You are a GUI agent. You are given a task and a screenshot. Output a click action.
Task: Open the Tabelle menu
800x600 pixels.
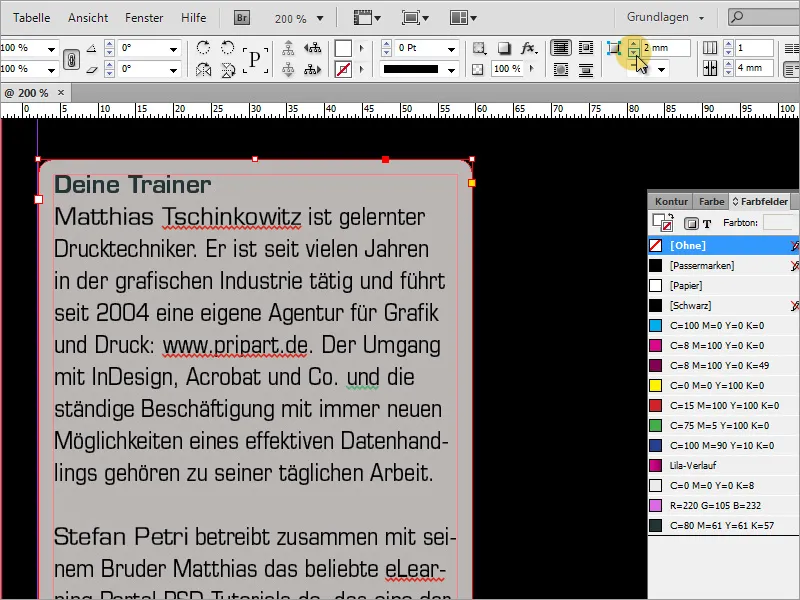click(x=32, y=18)
